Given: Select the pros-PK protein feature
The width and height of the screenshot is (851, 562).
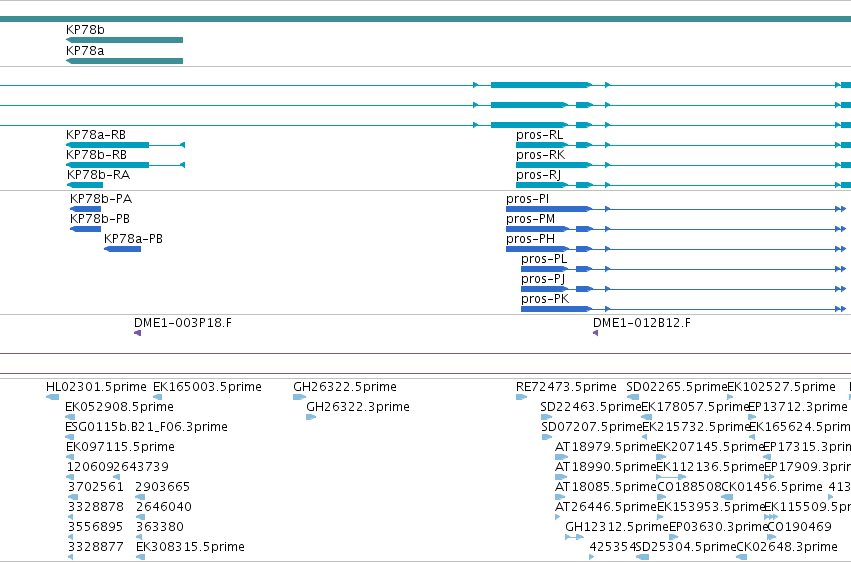Looking at the screenshot, I should pos(683,309).
